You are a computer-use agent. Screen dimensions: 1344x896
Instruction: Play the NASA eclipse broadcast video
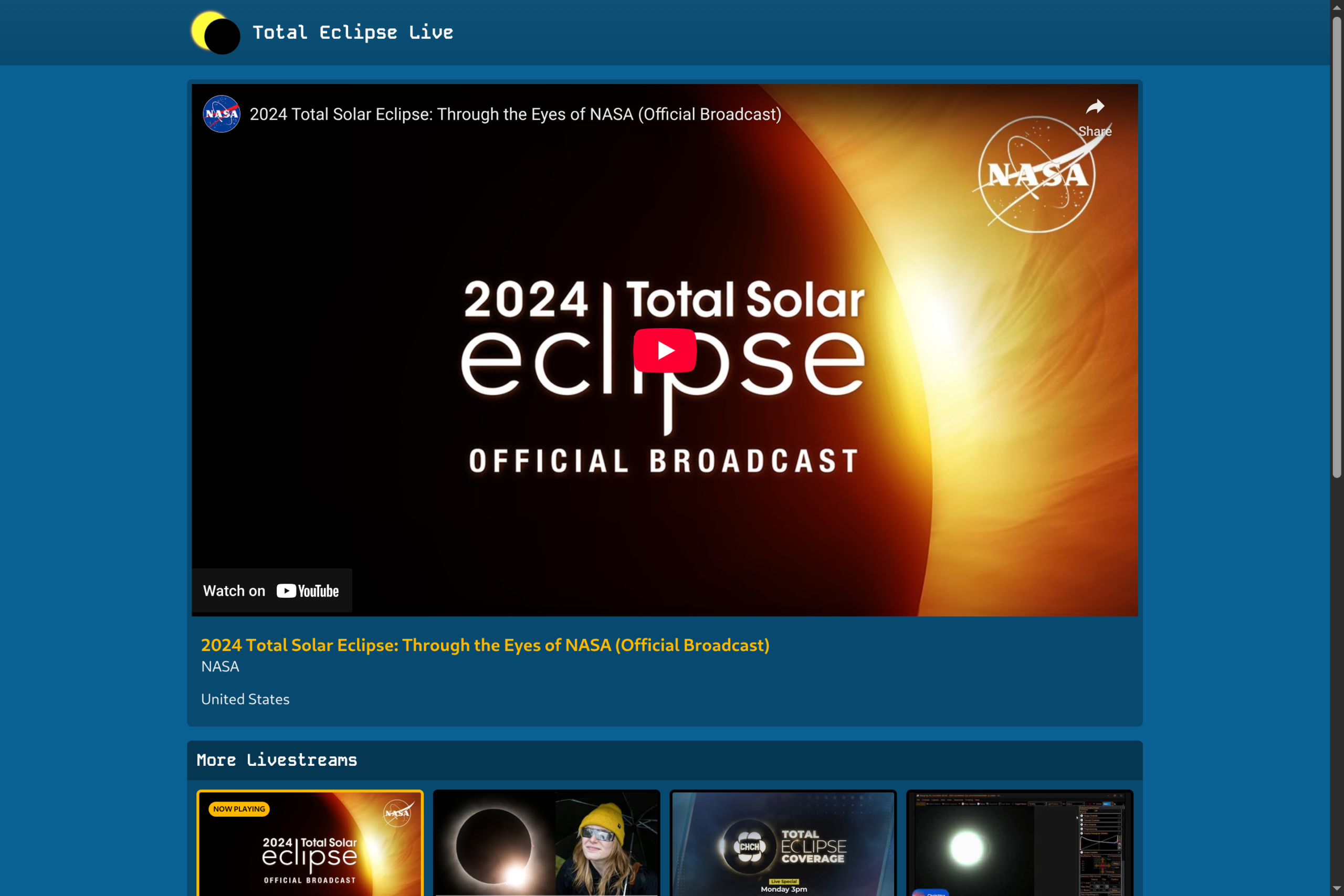click(x=665, y=350)
